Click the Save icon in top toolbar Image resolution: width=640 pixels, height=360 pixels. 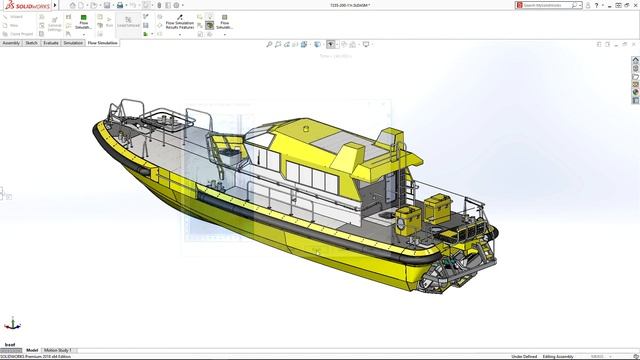pos(107,5)
